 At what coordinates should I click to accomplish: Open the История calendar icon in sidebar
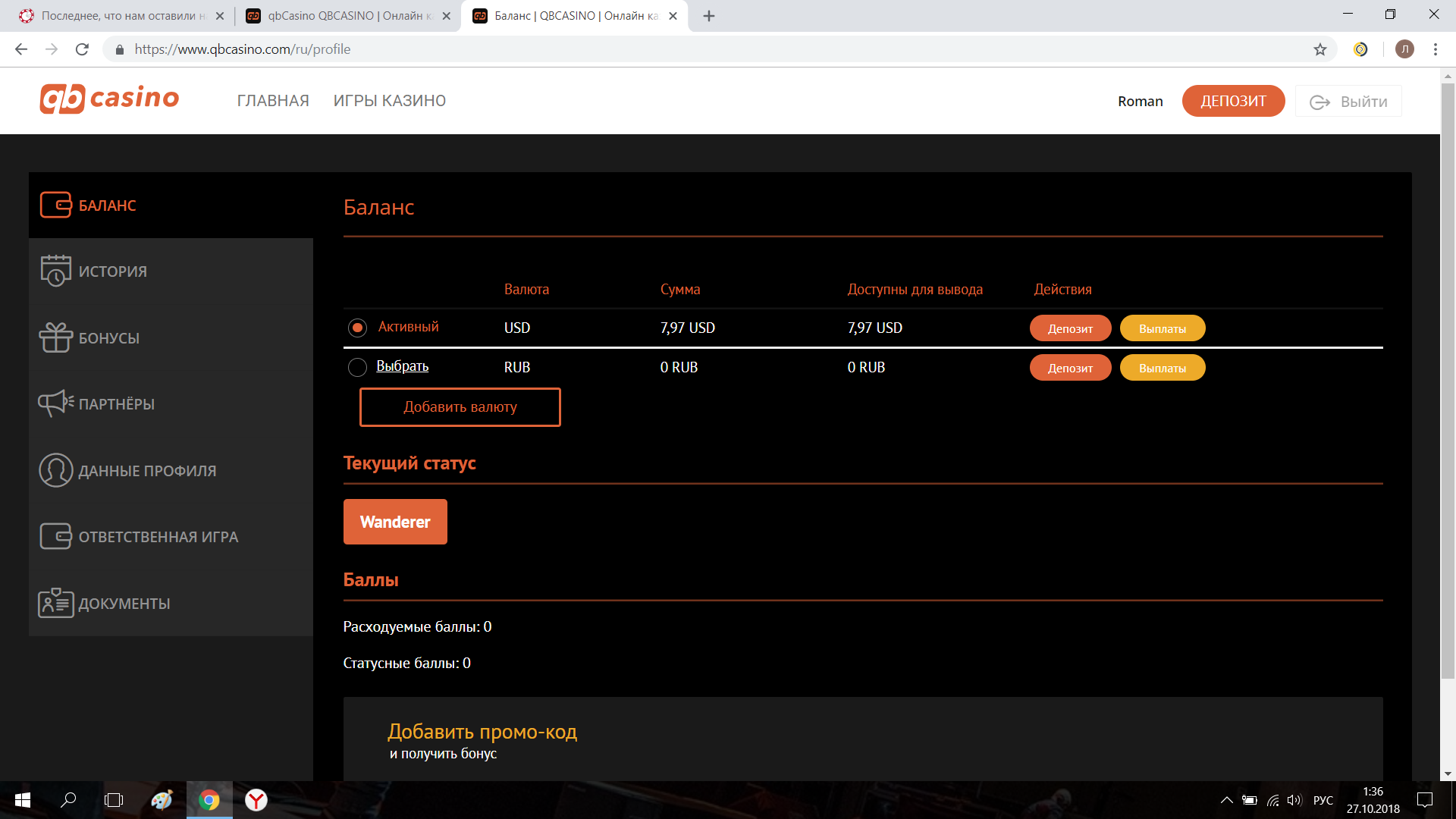pos(55,271)
